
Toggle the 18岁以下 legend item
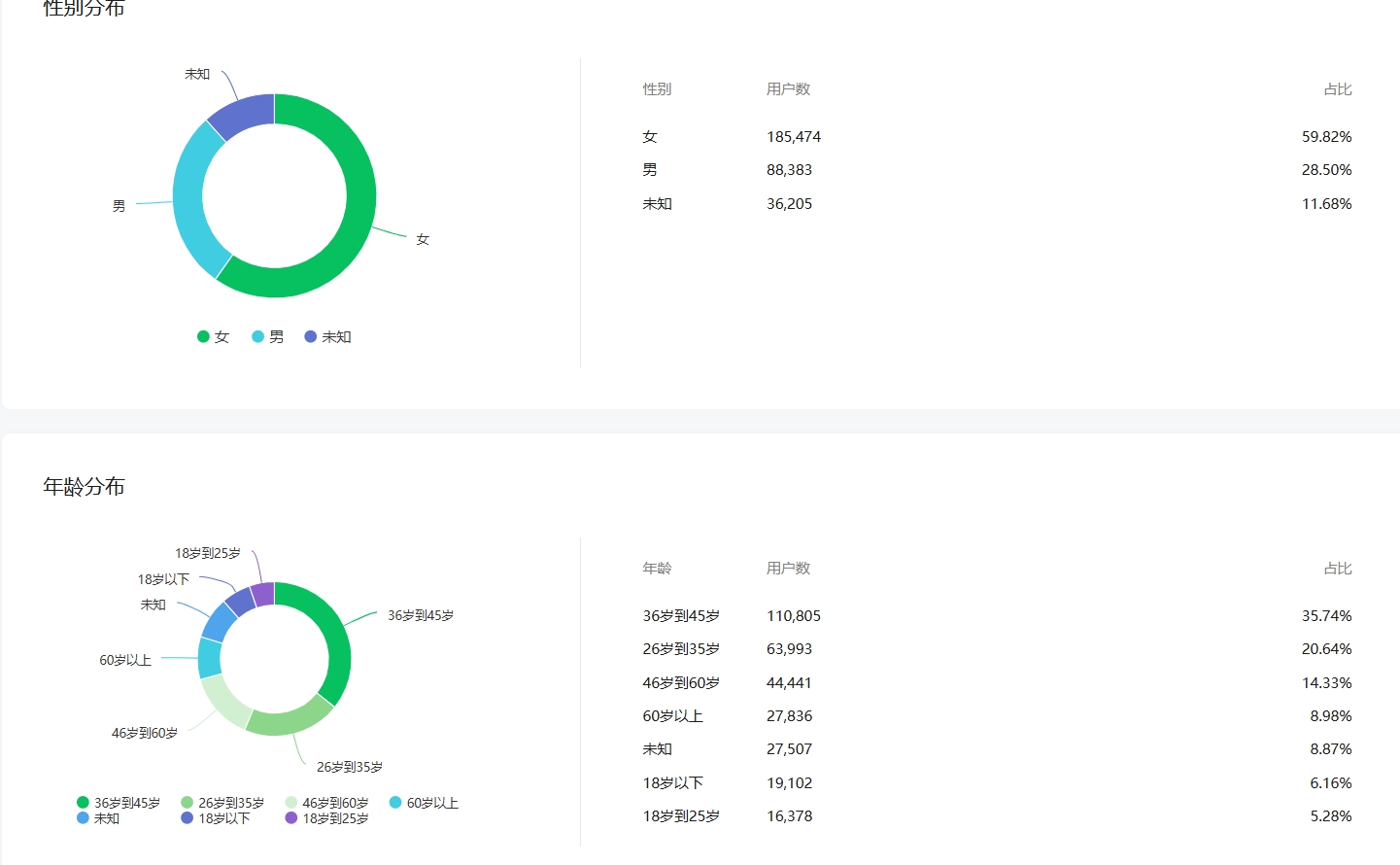click(x=216, y=818)
